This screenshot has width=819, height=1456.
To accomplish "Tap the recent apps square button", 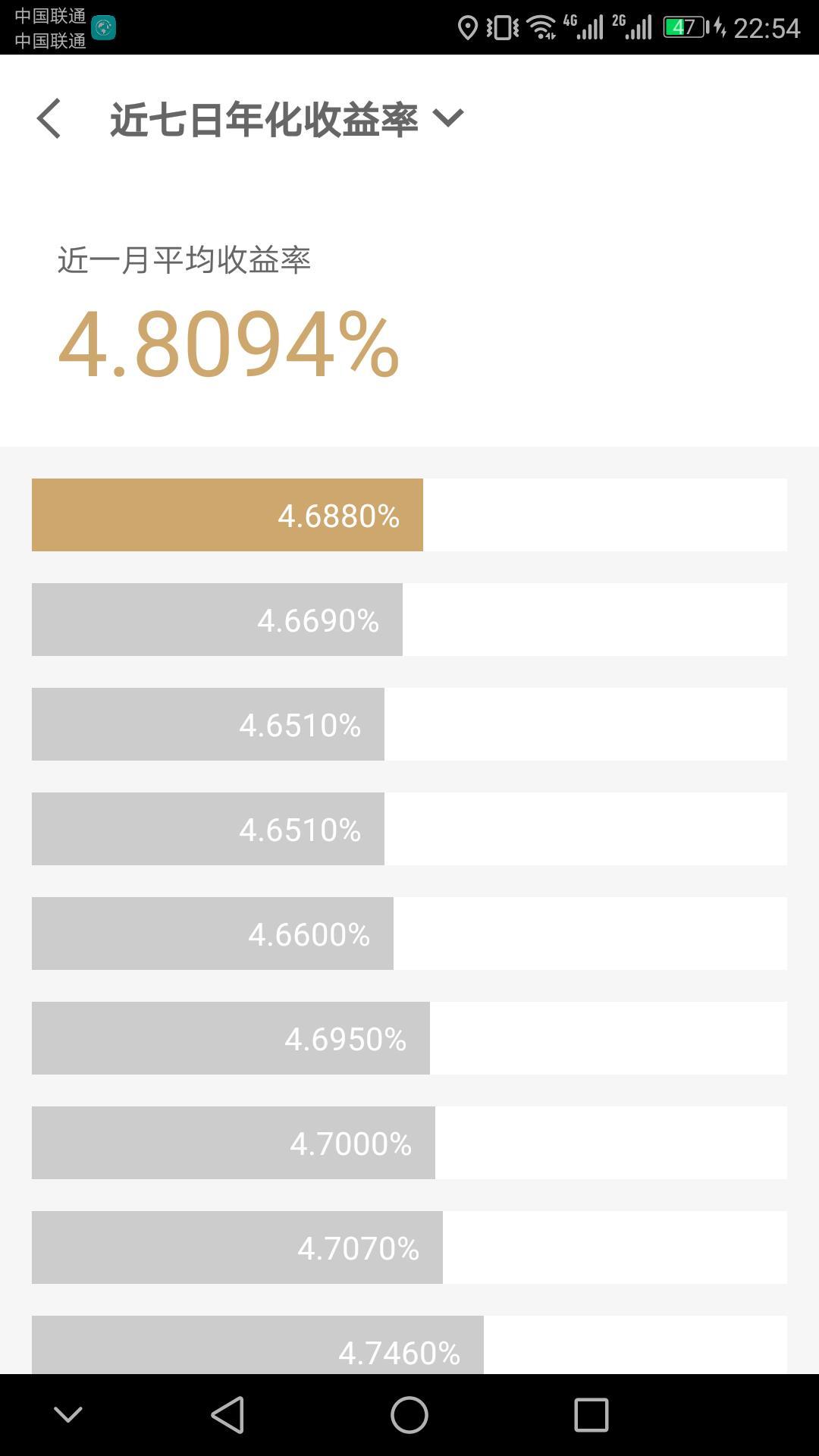I will [x=591, y=1415].
